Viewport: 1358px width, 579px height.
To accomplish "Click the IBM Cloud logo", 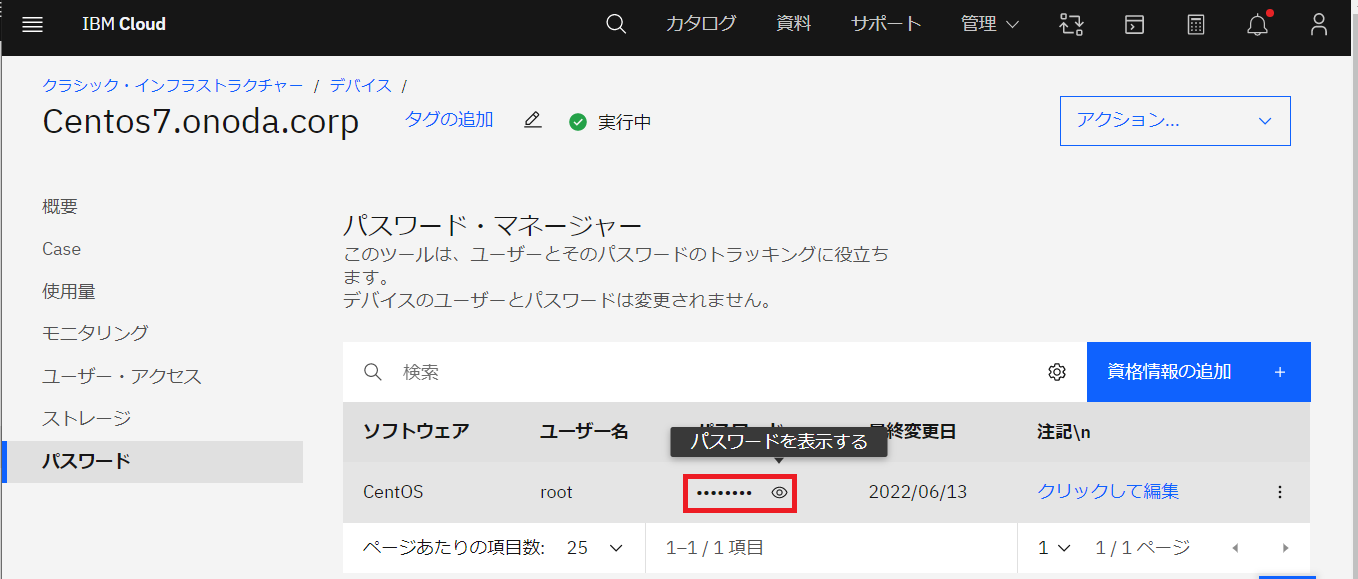I will 124,24.
